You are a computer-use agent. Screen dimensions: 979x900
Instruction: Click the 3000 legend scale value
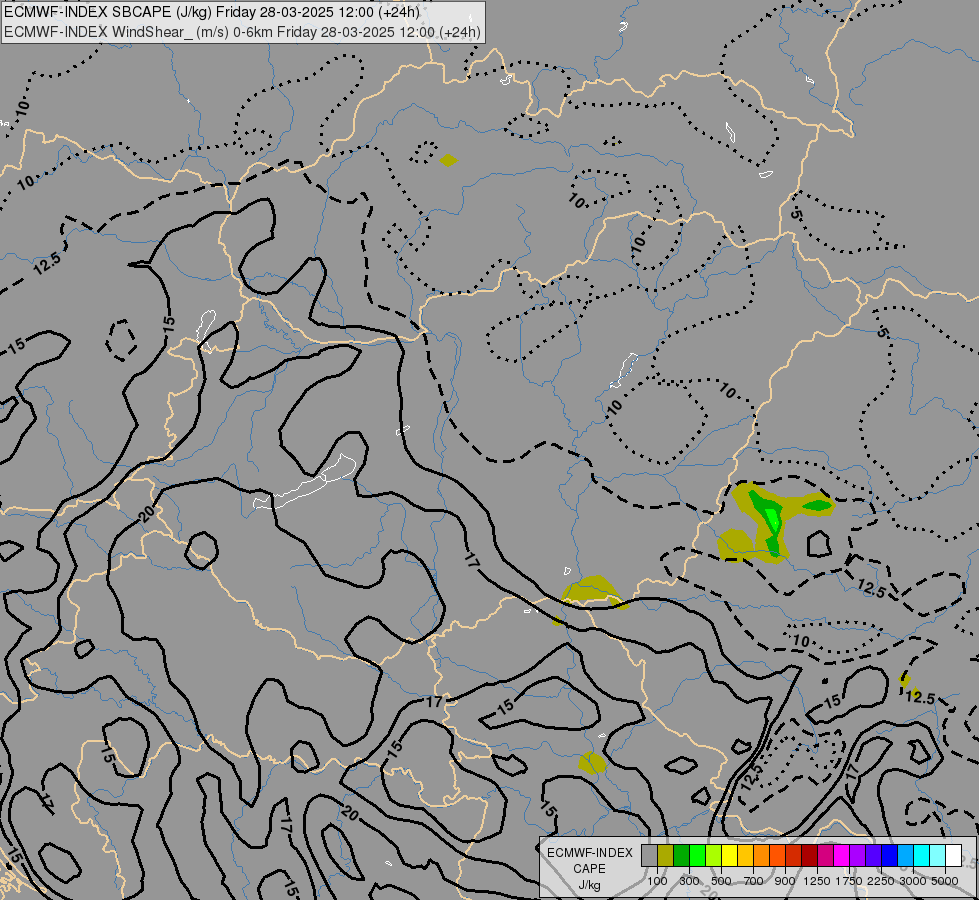click(x=913, y=881)
